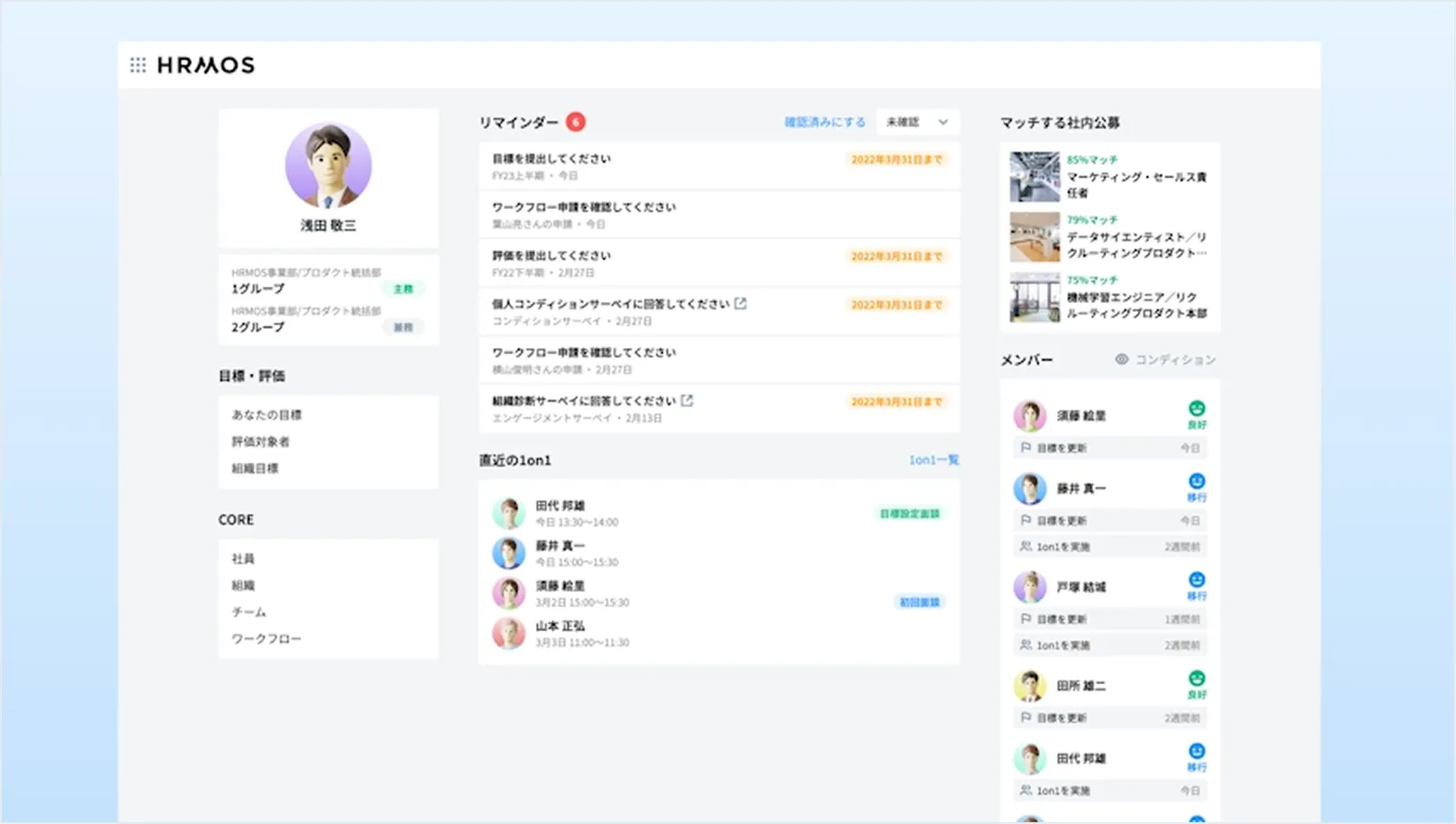Open the 85% match マーケティング job thumbnail
The height and width of the screenshot is (824, 1456).
pyautogui.click(x=1034, y=177)
